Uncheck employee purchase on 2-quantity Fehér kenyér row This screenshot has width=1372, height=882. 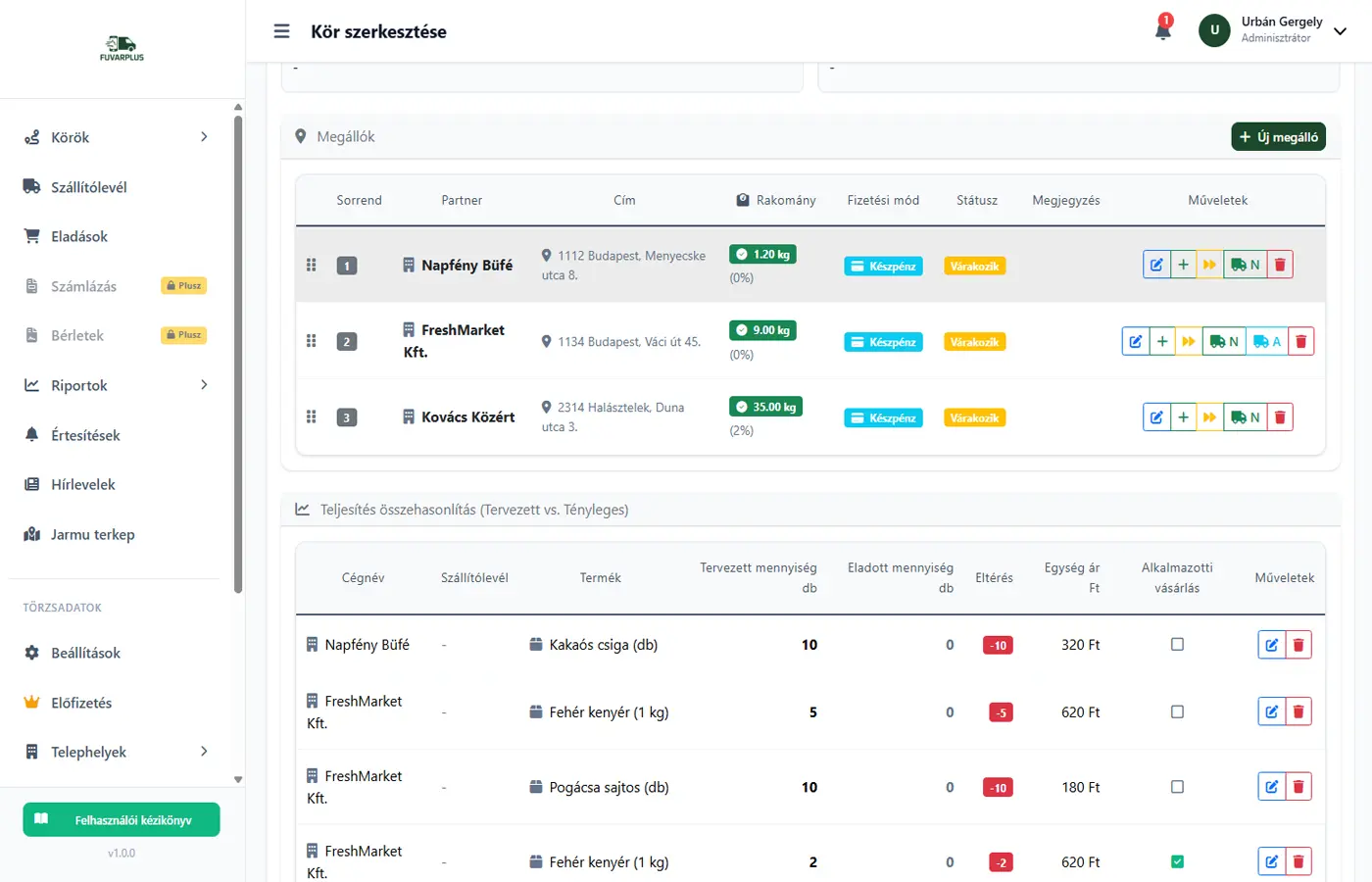[1177, 862]
